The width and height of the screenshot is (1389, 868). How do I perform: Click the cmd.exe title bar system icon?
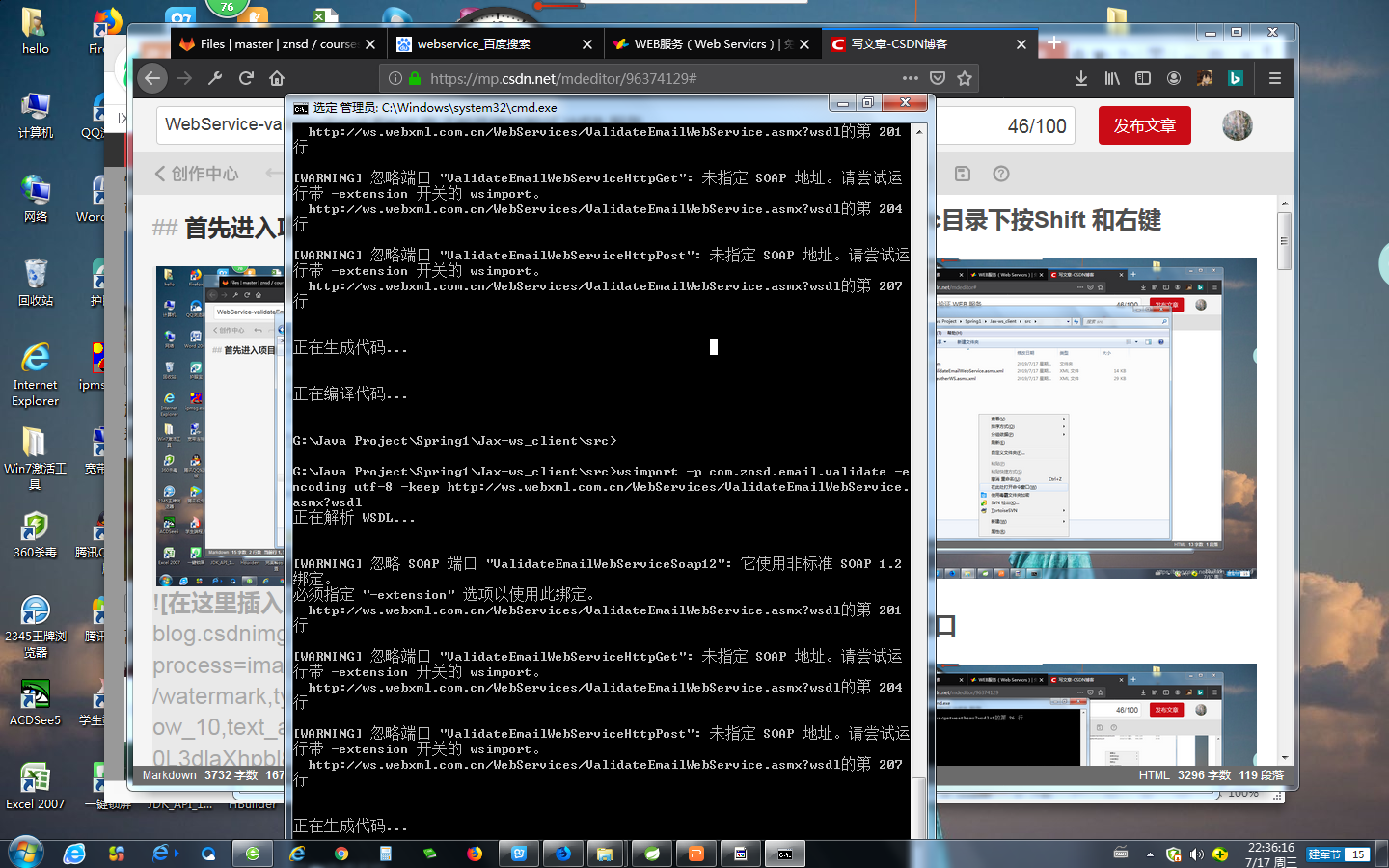tap(301, 107)
